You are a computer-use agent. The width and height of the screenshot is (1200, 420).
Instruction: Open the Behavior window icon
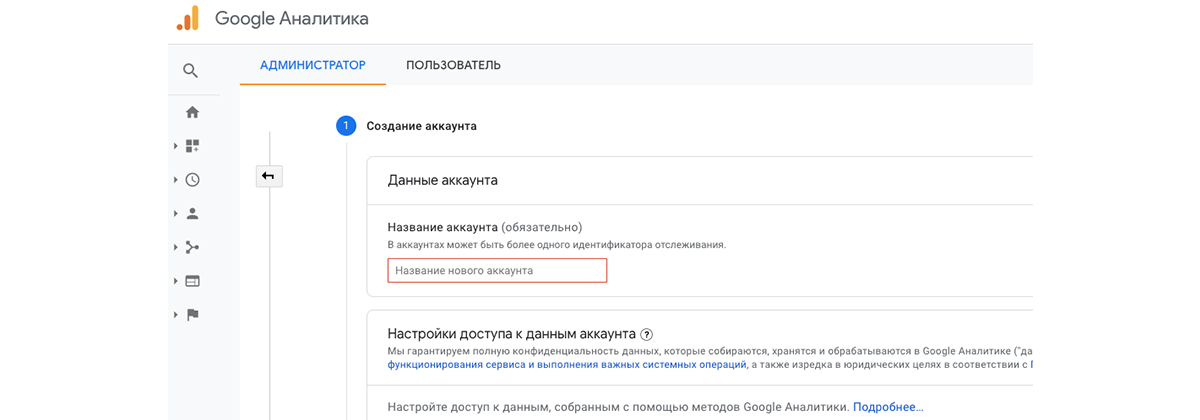pyautogui.click(x=193, y=281)
